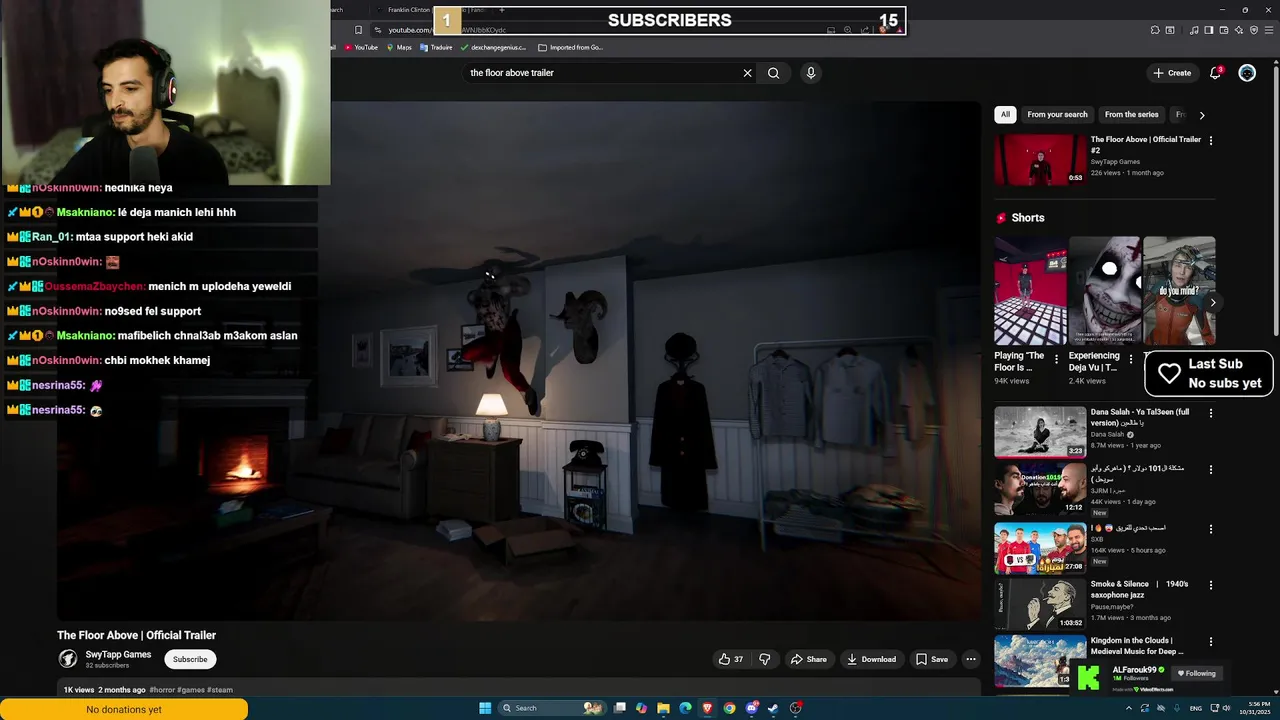This screenshot has width=1280, height=720.
Task: Open OBS Studio from the taskbar
Action: pos(796,708)
